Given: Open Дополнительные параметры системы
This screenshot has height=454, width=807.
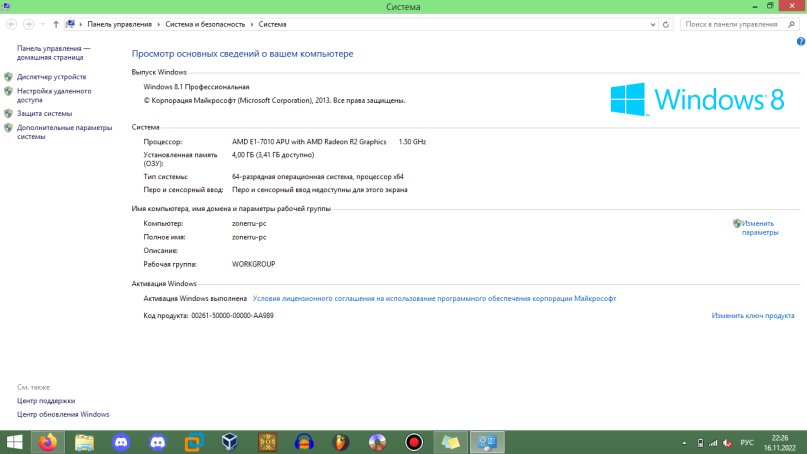Looking at the screenshot, I should tap(64, 132).
